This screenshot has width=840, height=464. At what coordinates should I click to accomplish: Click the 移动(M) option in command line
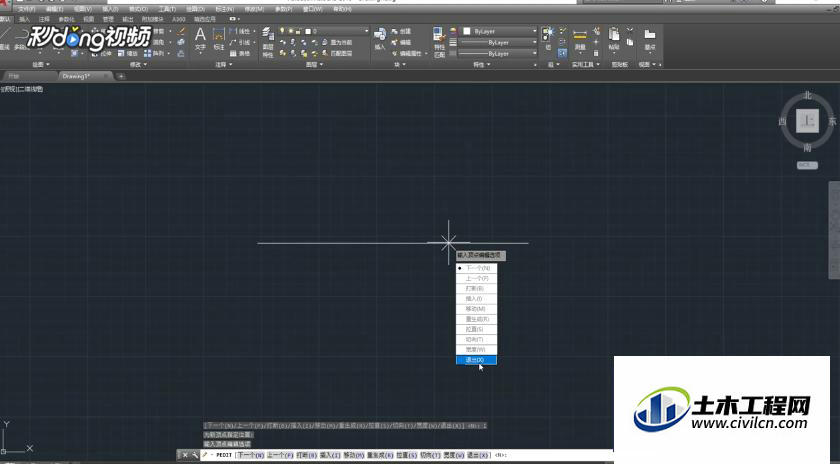tap(354, 455)
